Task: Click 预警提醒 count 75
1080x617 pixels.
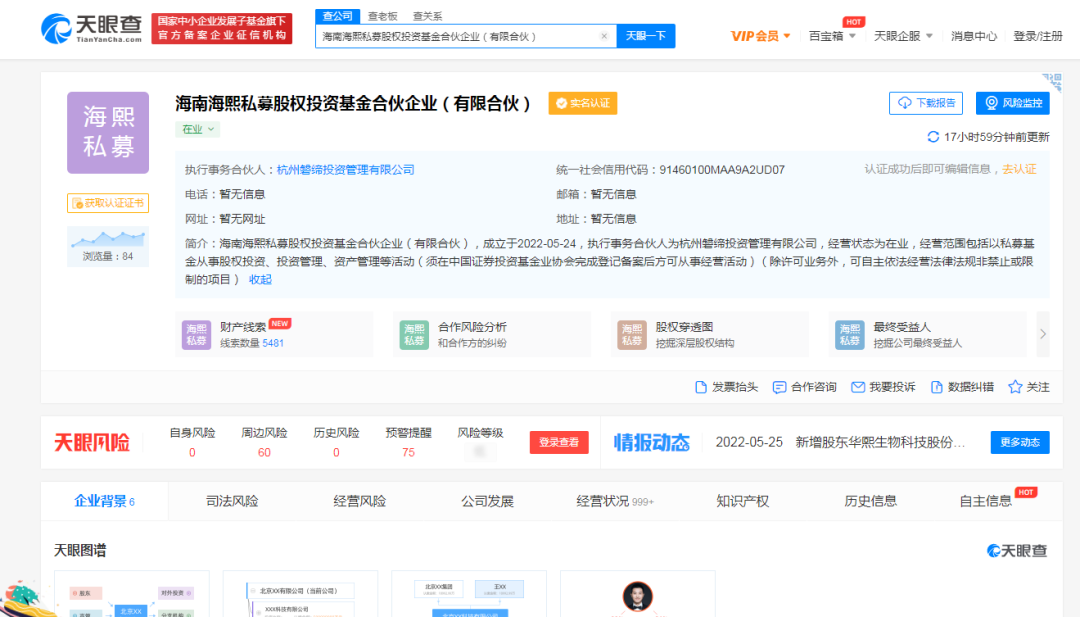Action: (408, 452)
